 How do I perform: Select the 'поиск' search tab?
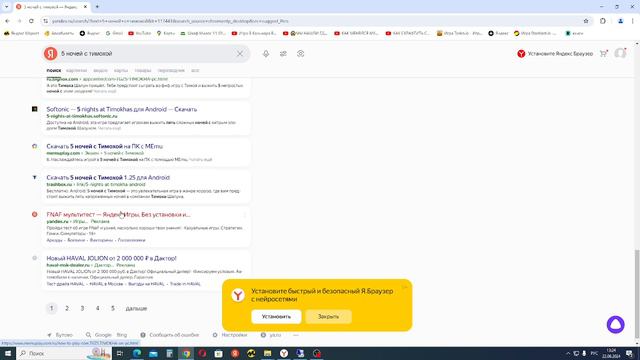(53, 70)
